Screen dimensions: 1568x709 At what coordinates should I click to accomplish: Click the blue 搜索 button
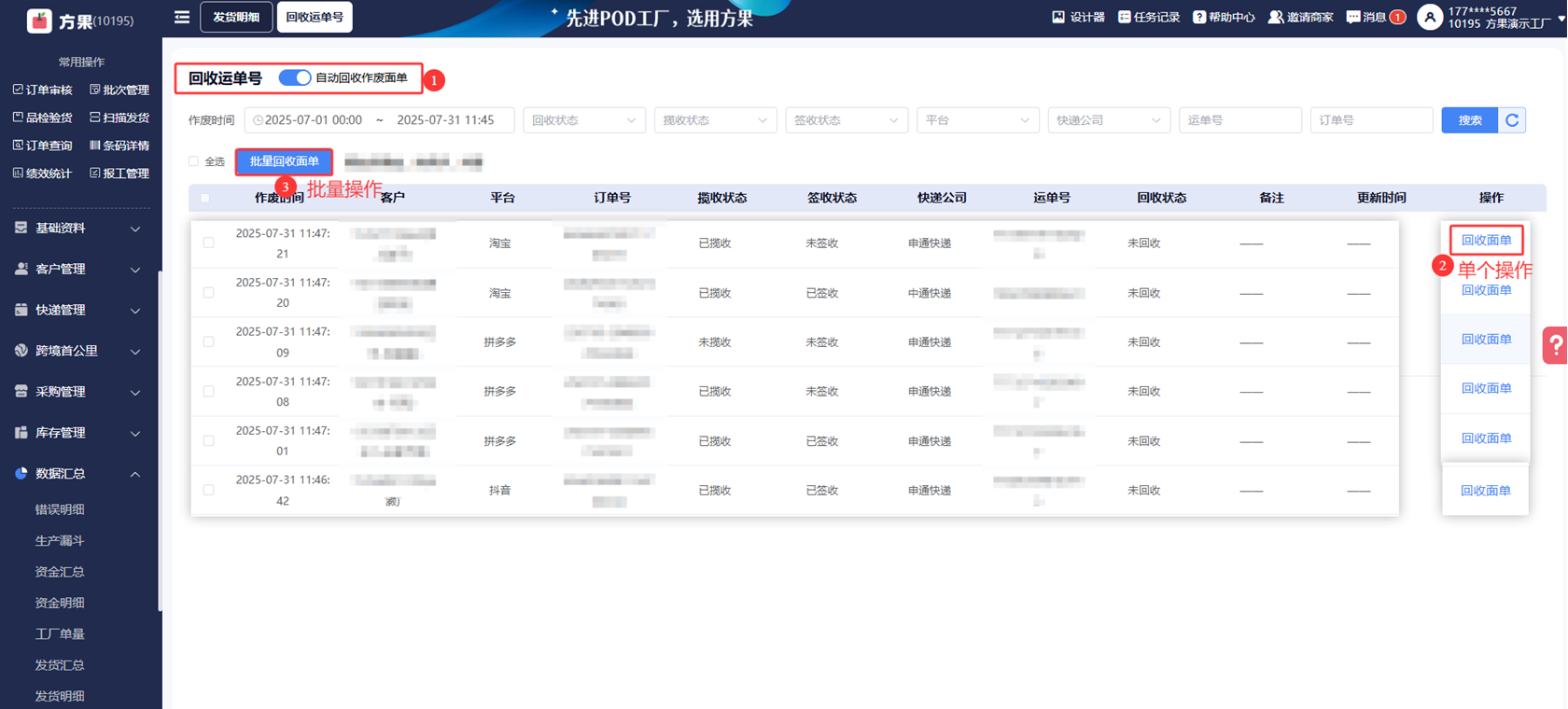click(1470, 120)
